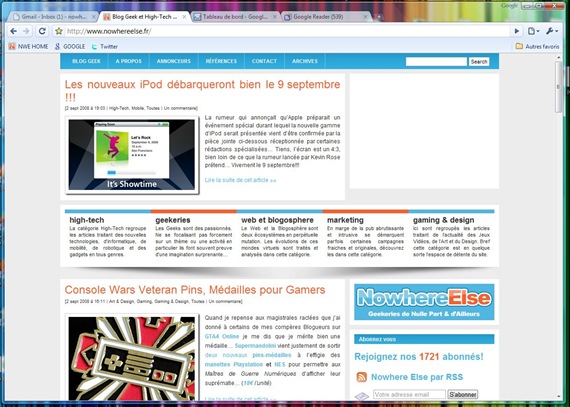Screen dimensions: 570x407
Task: Switch to Tableau de bord tab
Action: [235, 17]
